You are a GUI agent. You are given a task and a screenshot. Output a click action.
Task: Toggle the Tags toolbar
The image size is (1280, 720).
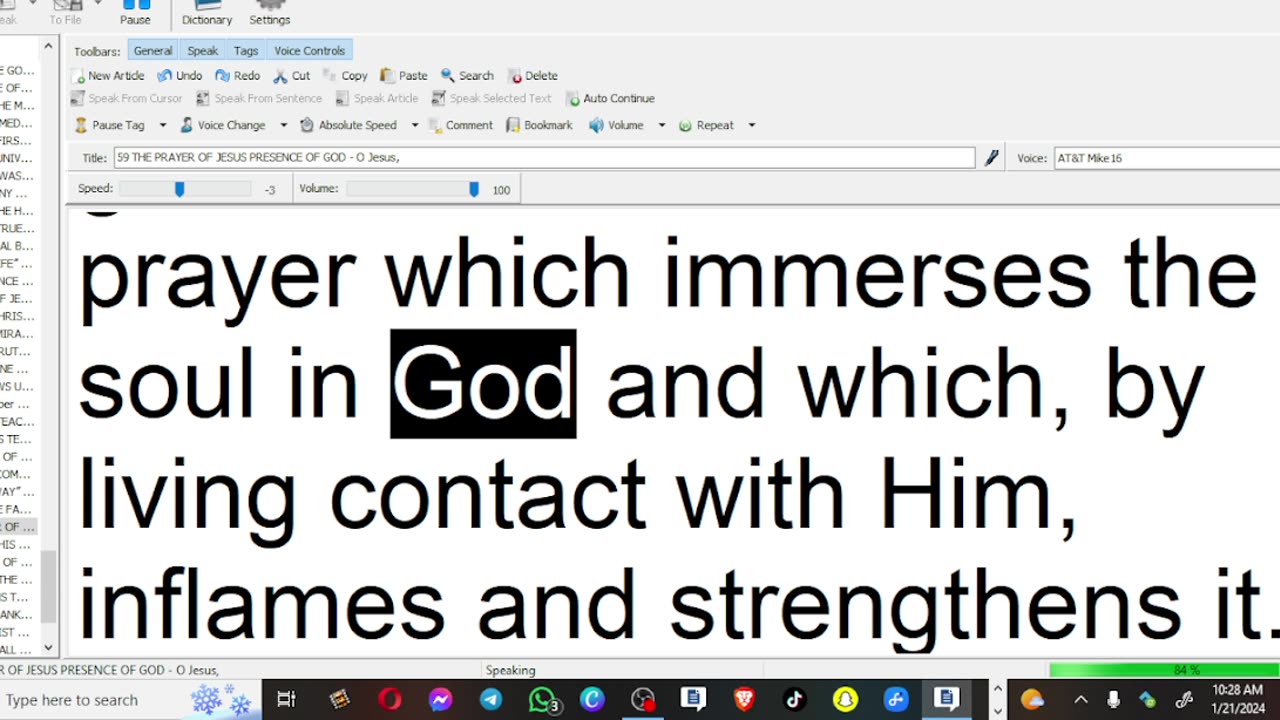click(246, 51)
